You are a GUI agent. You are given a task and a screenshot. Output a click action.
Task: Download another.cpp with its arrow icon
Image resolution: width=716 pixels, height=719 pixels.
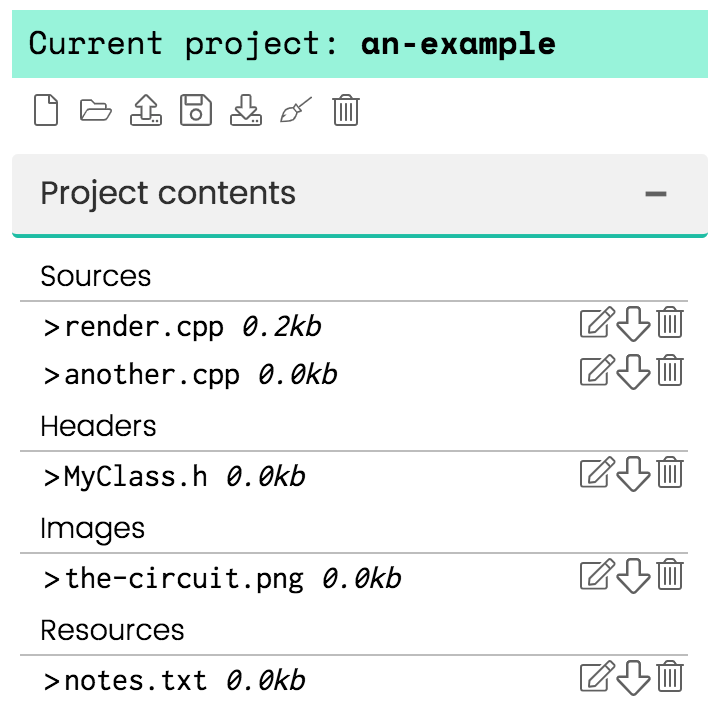(633, 372)
